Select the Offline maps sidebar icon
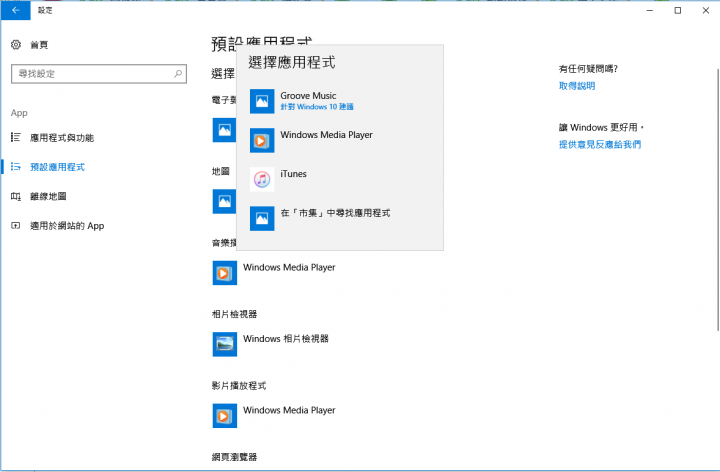 coord(16,196)
